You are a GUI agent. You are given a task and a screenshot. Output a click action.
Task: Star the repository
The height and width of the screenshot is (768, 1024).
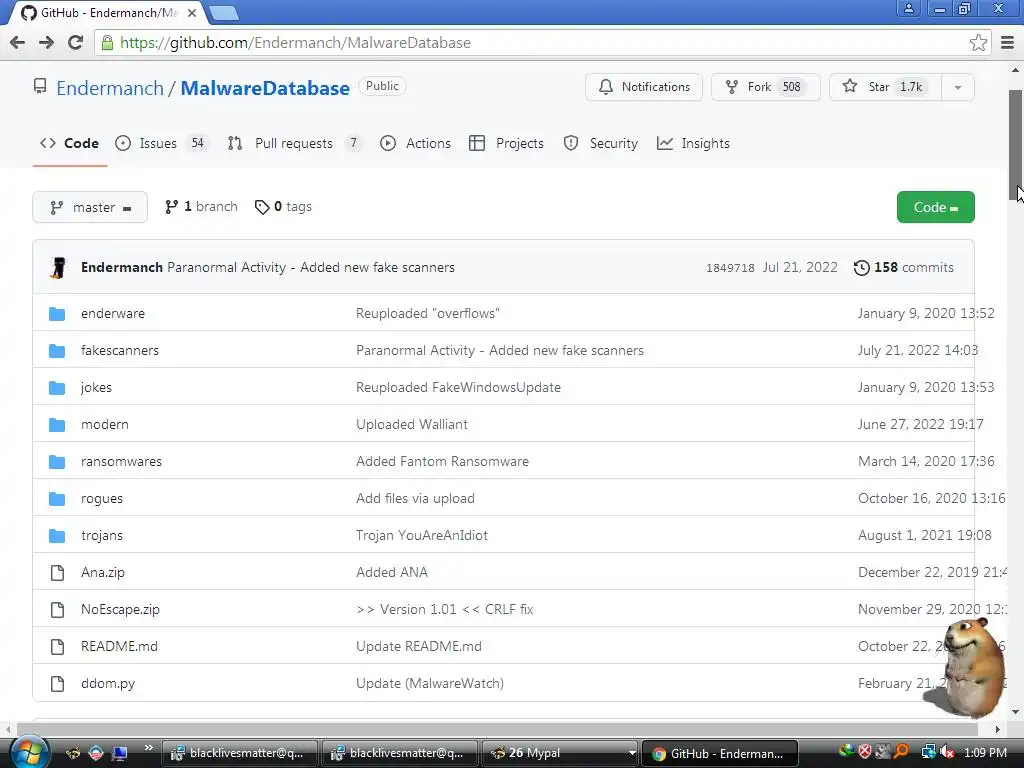[885, 87]
